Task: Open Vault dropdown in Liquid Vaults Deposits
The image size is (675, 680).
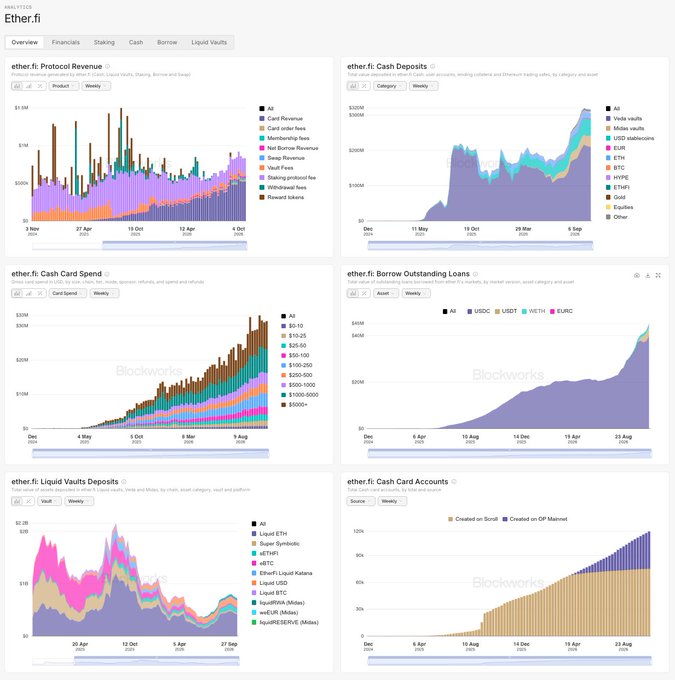Action: (49, 501)
